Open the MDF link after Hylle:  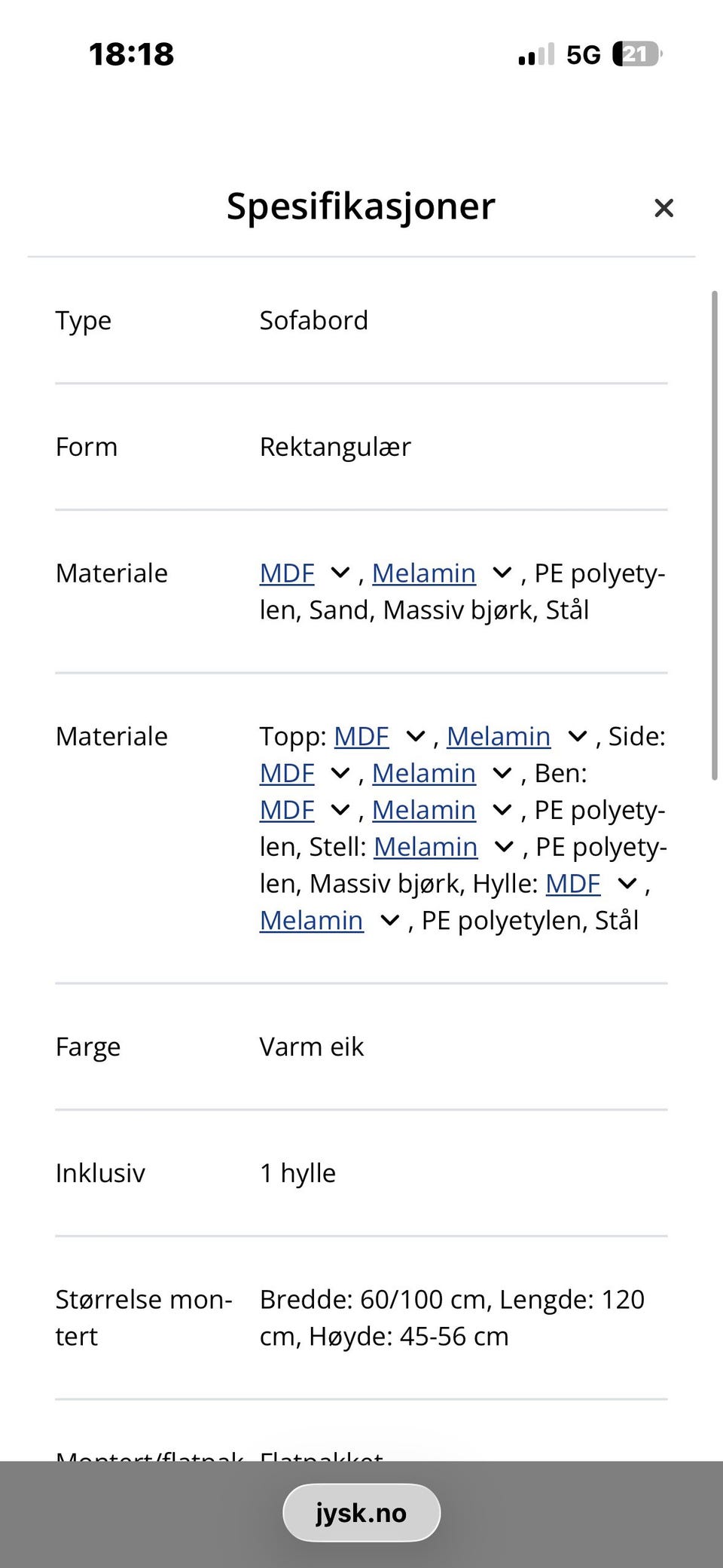coord(573,884)
